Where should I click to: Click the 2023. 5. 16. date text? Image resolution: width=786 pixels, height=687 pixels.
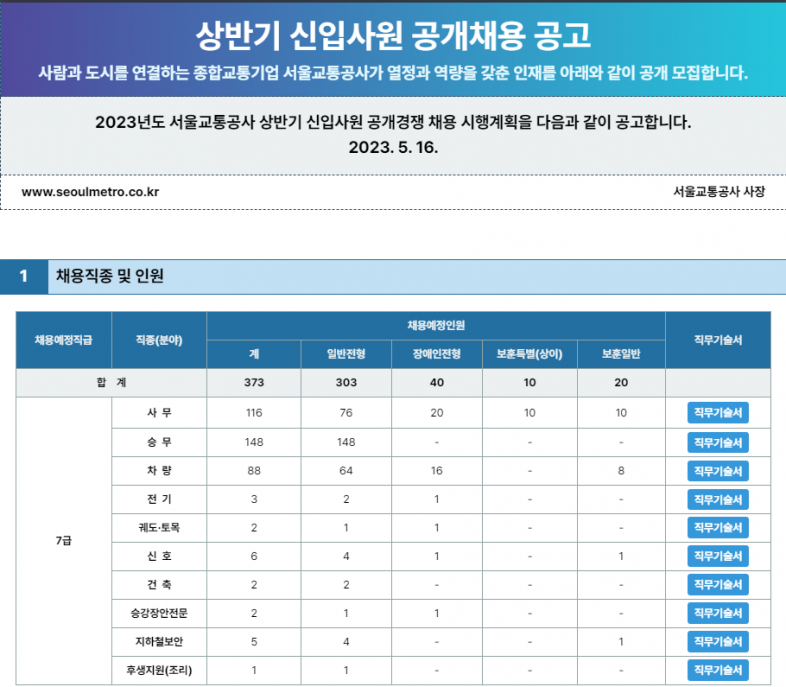click(x=394, y=147)
